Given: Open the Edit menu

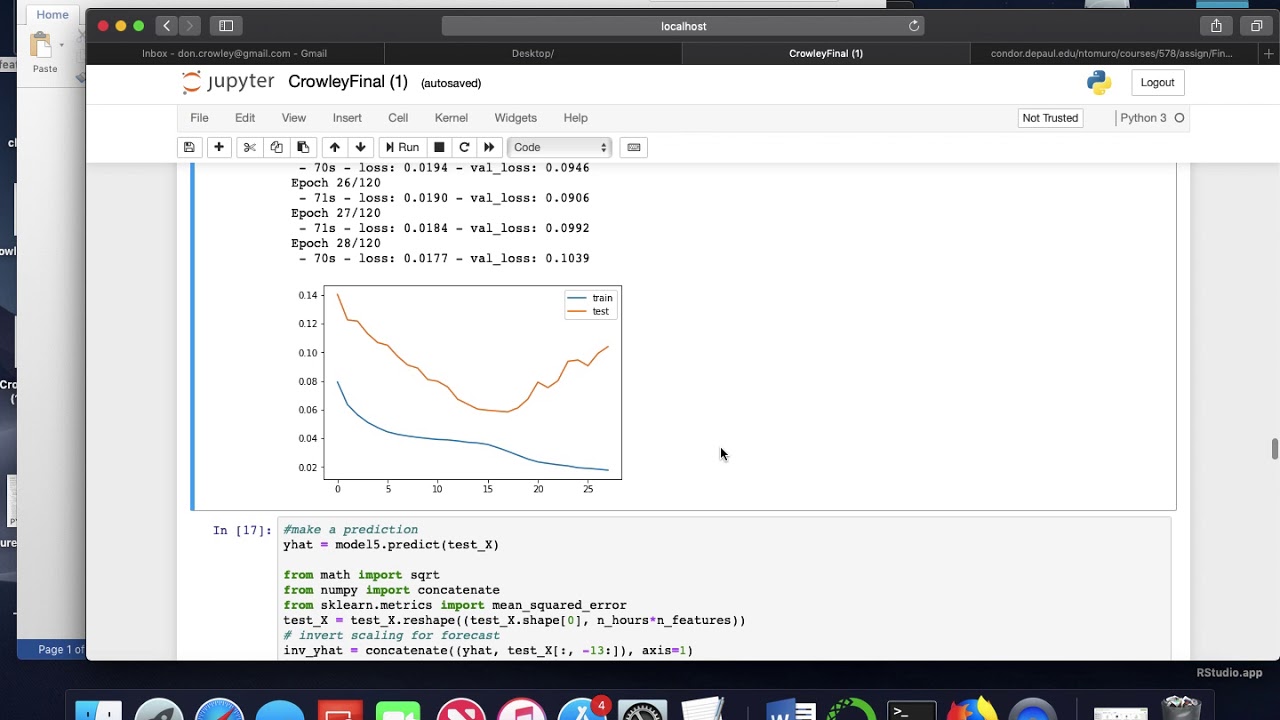Looking at the screenshot, I should 245,118.
